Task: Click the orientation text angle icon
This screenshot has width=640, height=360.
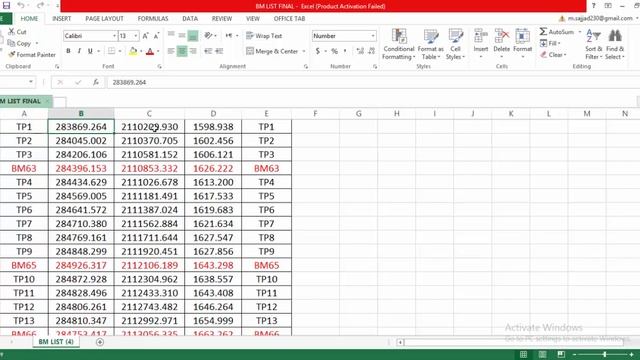Action: point(209,36)
